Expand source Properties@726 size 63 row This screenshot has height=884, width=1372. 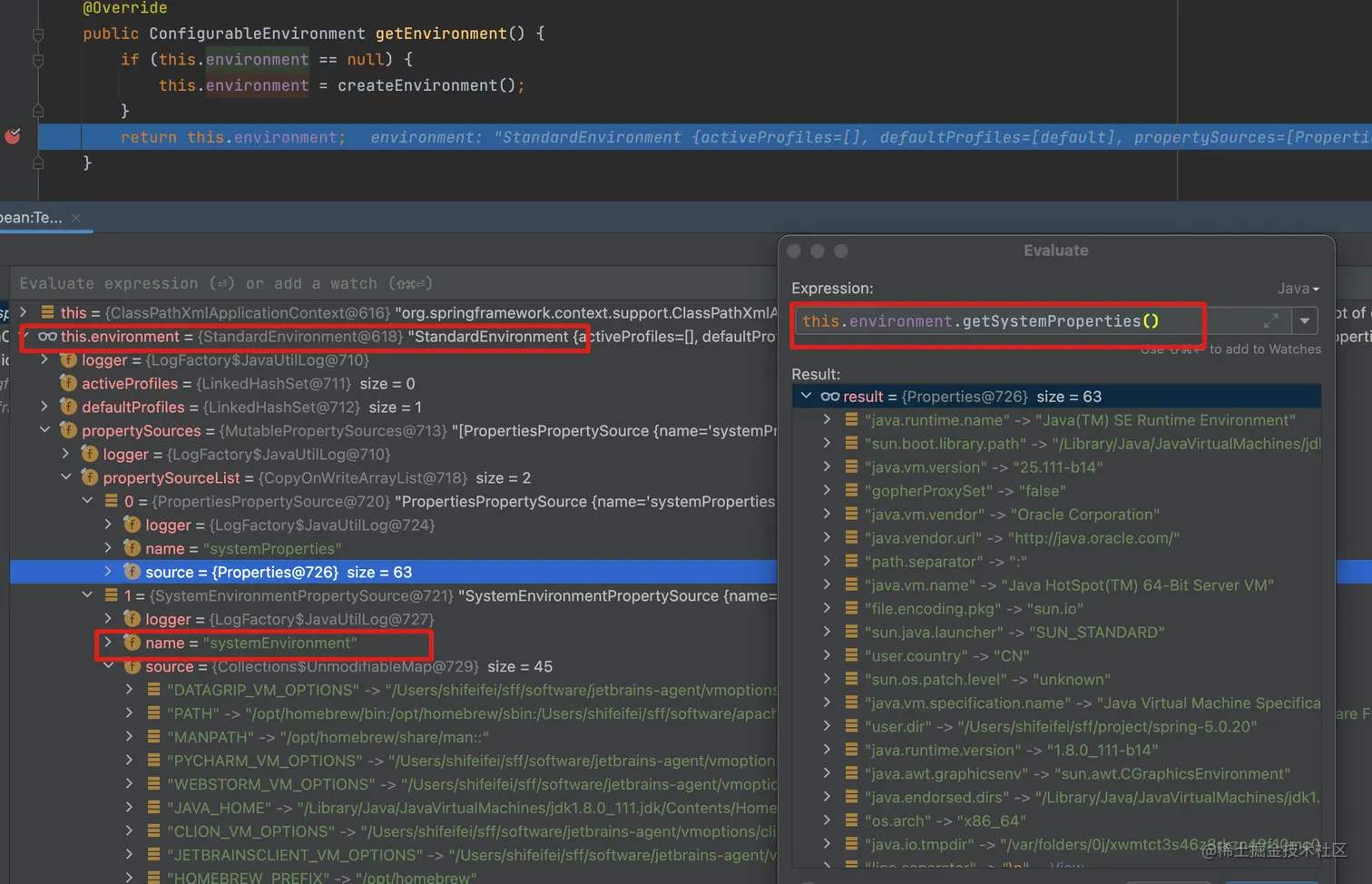[108, 572]
